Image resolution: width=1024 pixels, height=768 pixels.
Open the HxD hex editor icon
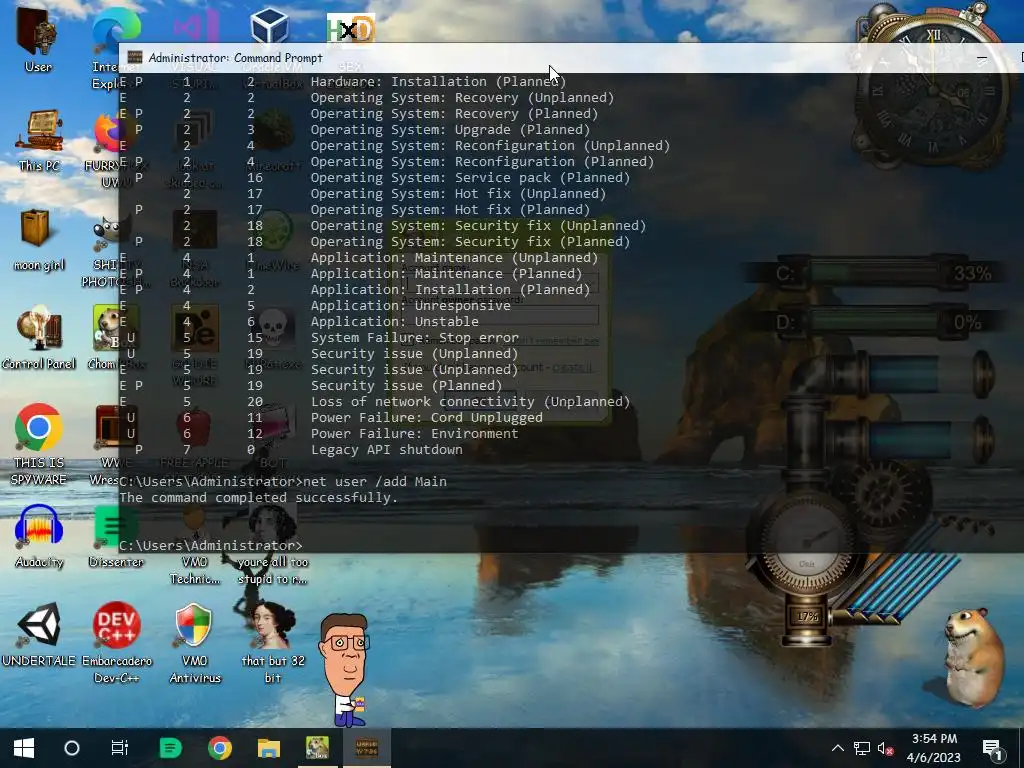click(351, 29)
